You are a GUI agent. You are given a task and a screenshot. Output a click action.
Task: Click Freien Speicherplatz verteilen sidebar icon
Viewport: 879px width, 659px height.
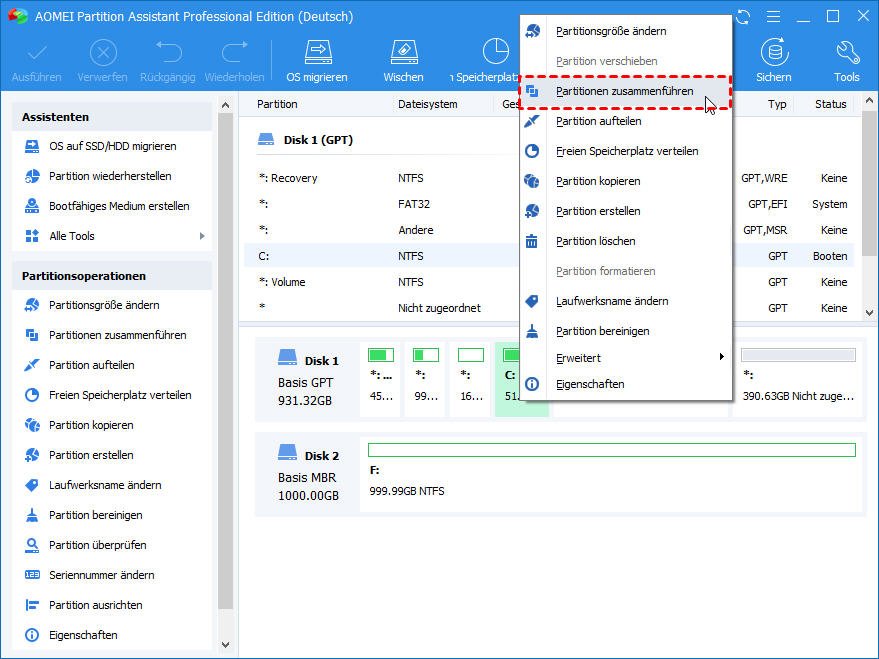pos(32,395)
